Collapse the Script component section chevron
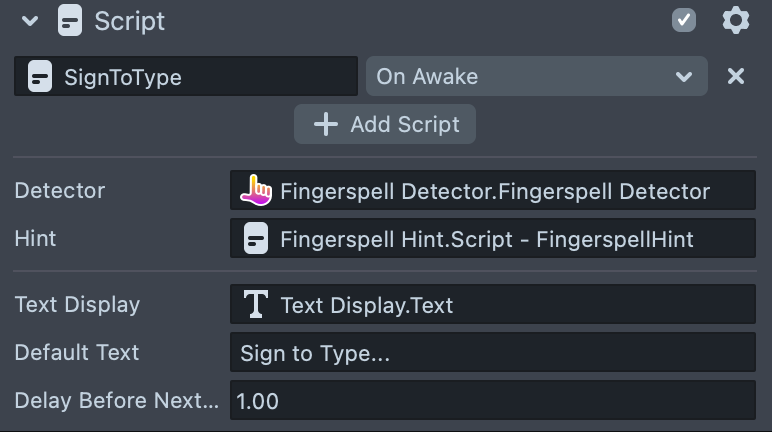 point(30,21)
